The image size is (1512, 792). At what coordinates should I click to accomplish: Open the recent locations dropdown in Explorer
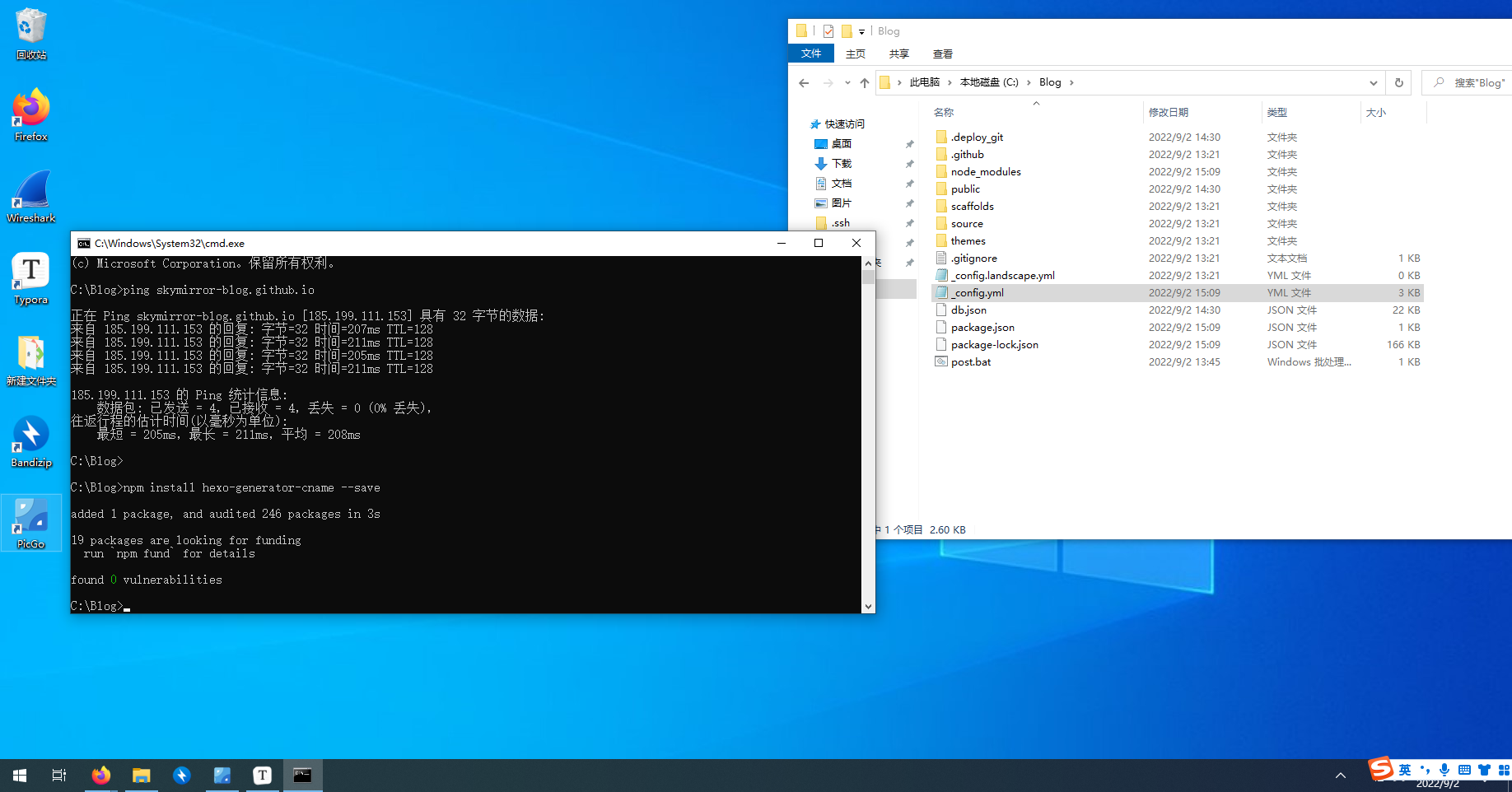(847, 82)
